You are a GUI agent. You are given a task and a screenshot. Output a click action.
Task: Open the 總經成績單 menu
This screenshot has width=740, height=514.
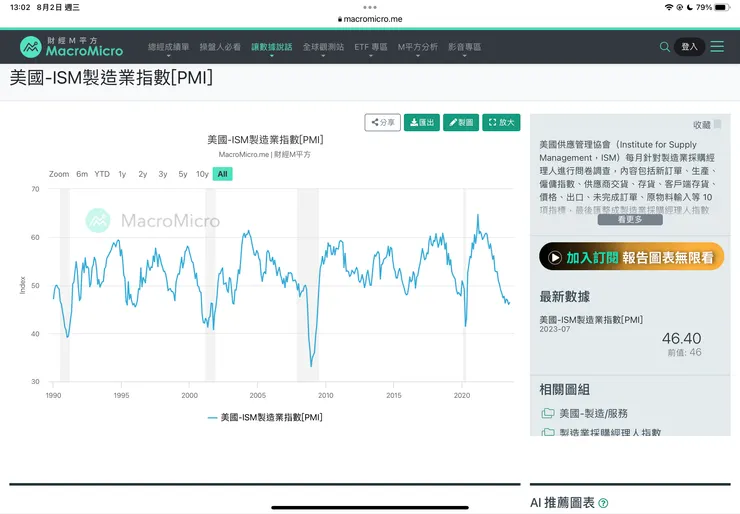pyautogui.click(x=168, y=47)
